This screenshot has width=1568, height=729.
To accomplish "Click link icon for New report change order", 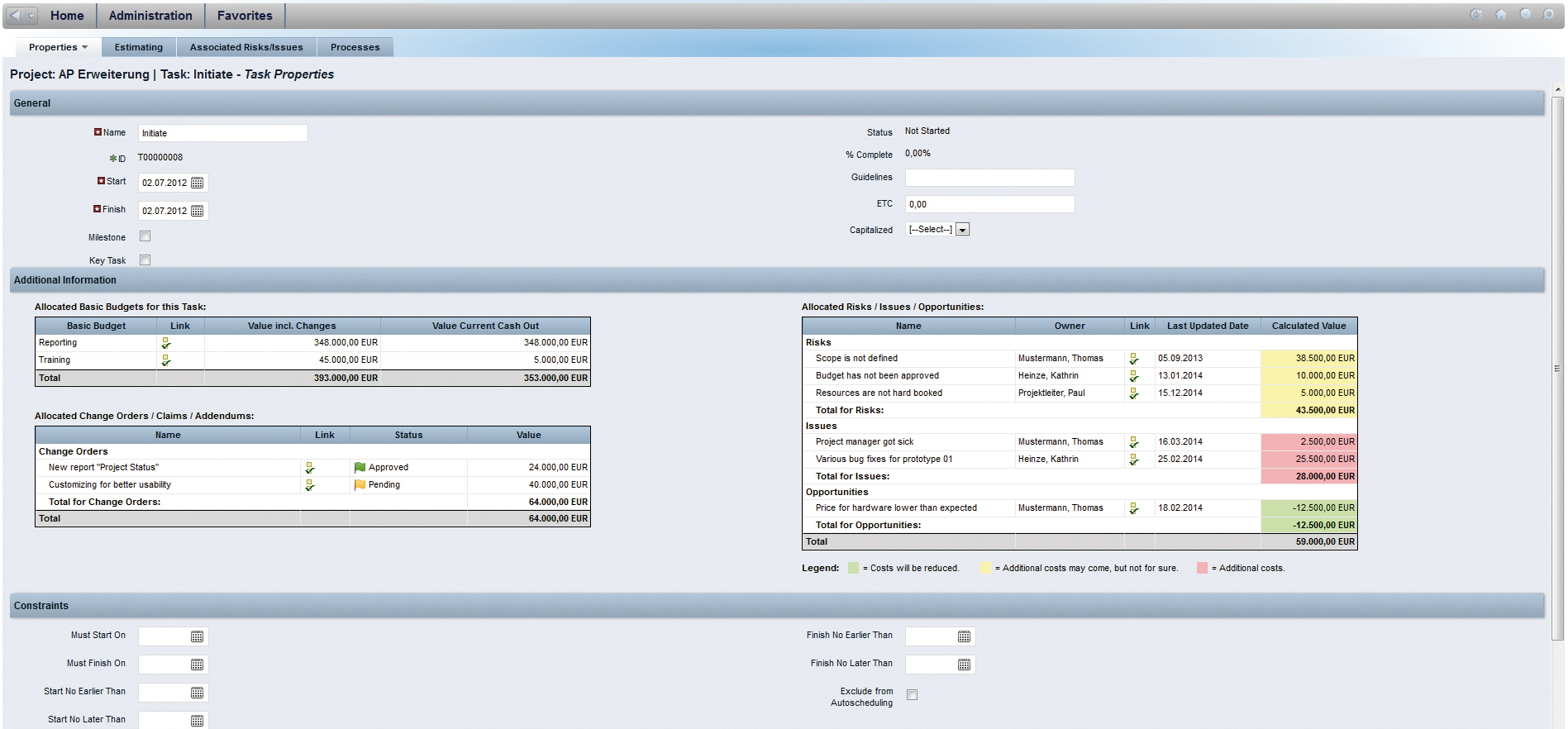I will coord(310,468).
